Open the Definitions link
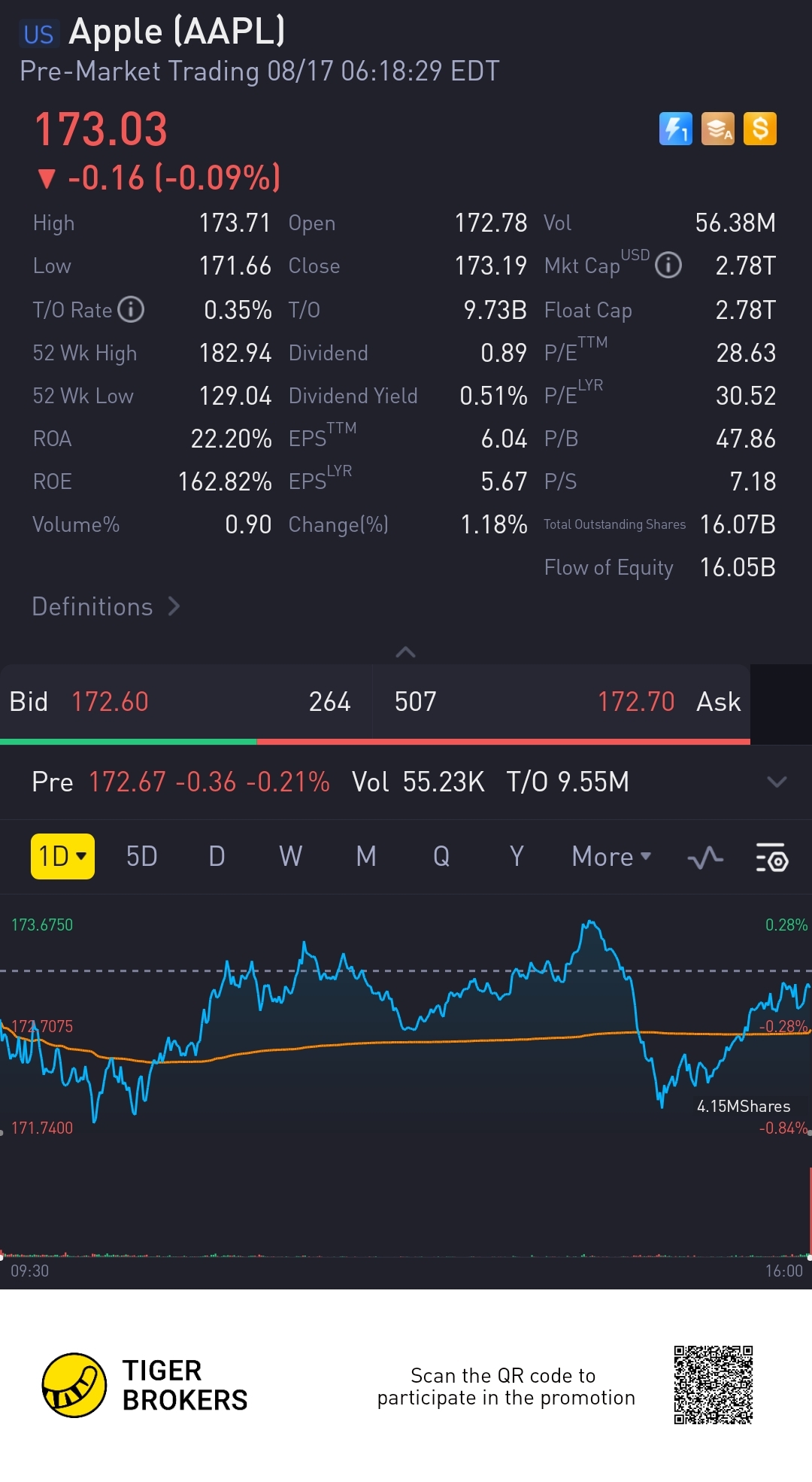812x1482 pixels. [106, 606]
